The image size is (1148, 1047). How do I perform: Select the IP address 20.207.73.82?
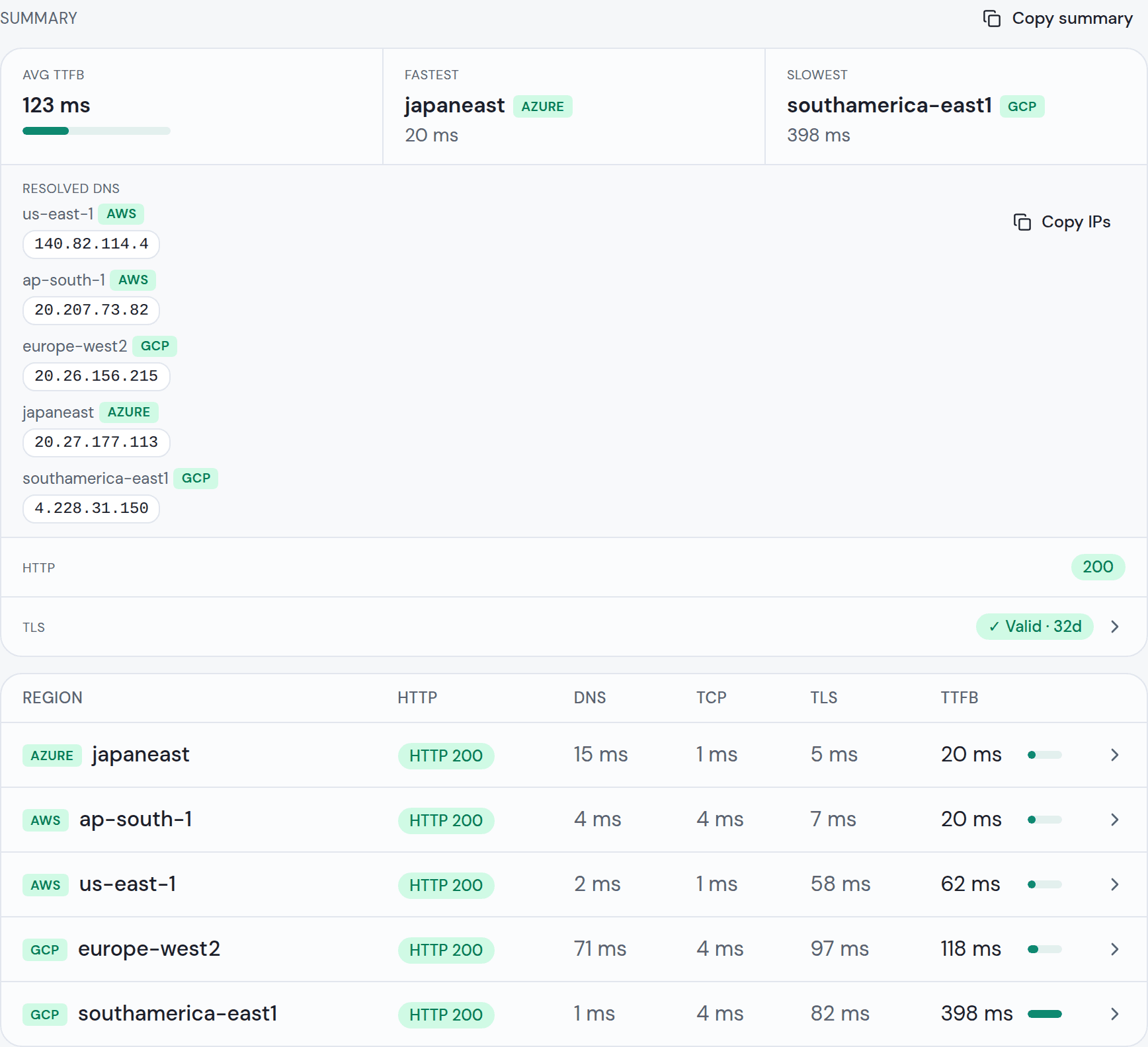pos(91,310)
